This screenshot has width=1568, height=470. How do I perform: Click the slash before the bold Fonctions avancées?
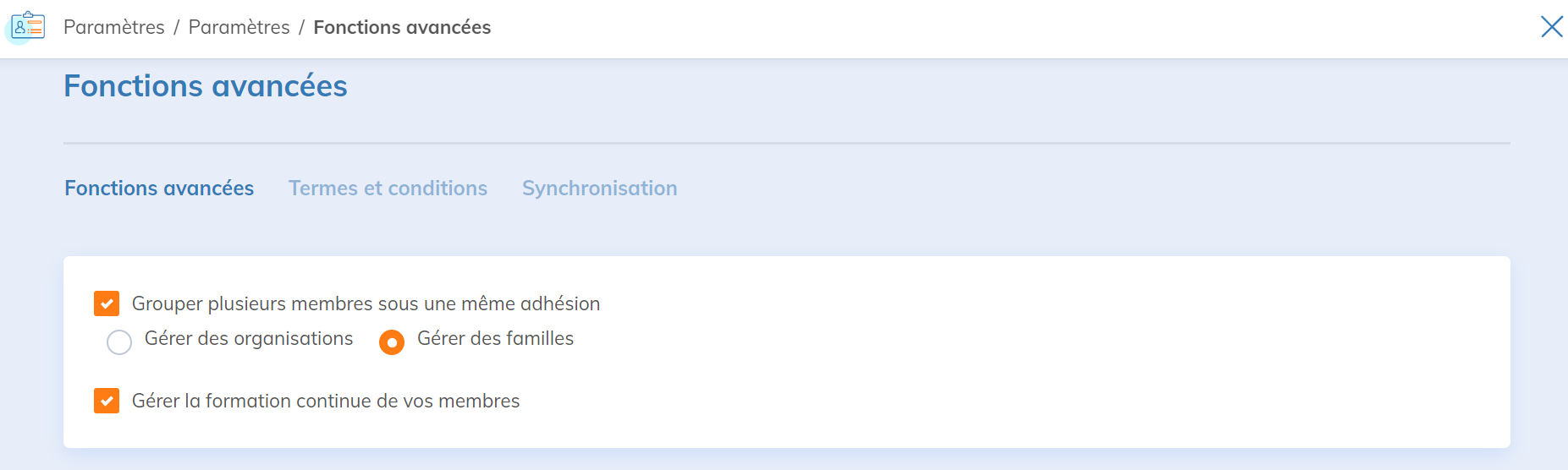pos(301,27)
